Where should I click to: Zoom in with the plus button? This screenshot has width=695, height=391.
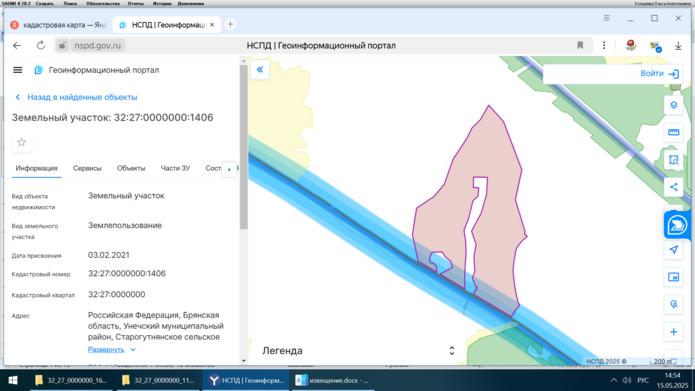pos(674,332)
